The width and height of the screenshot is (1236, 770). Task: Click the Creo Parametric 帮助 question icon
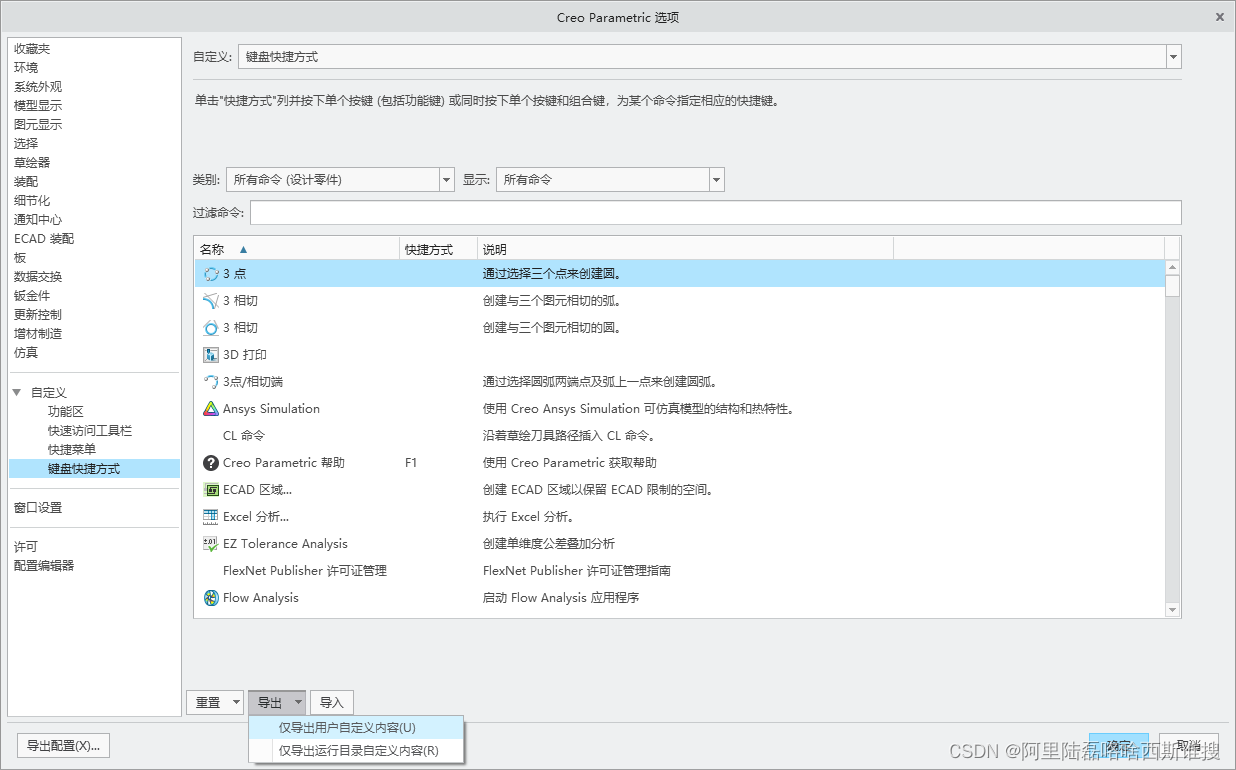pyautogui.click(x=211, y=463)
